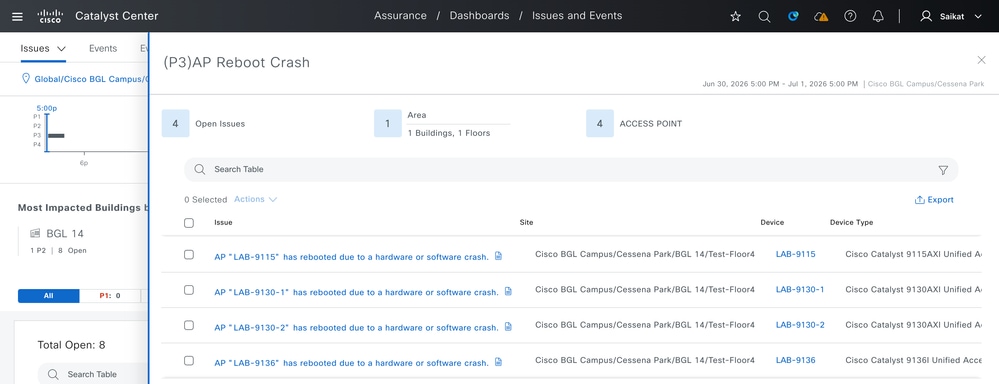
Task: Click search icon in Total Open table
Action: tap(54, 374)
